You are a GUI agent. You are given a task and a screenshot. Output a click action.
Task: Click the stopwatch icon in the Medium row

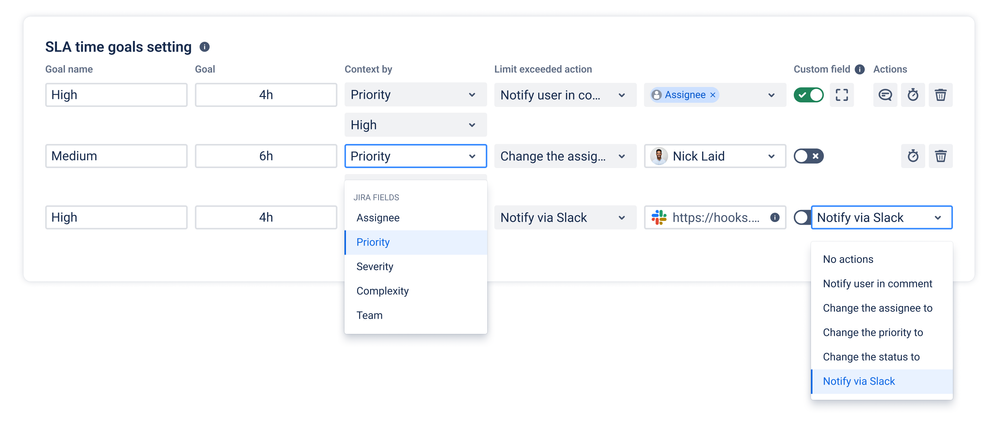(913, 156)
